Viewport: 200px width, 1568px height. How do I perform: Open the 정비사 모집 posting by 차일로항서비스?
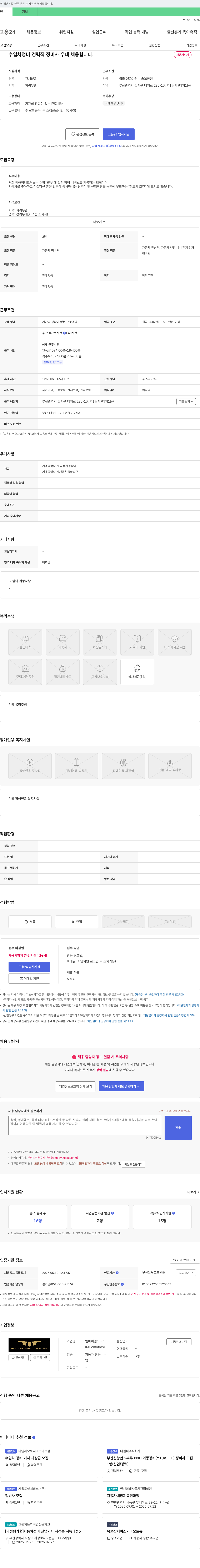[x=14, y=1496]
